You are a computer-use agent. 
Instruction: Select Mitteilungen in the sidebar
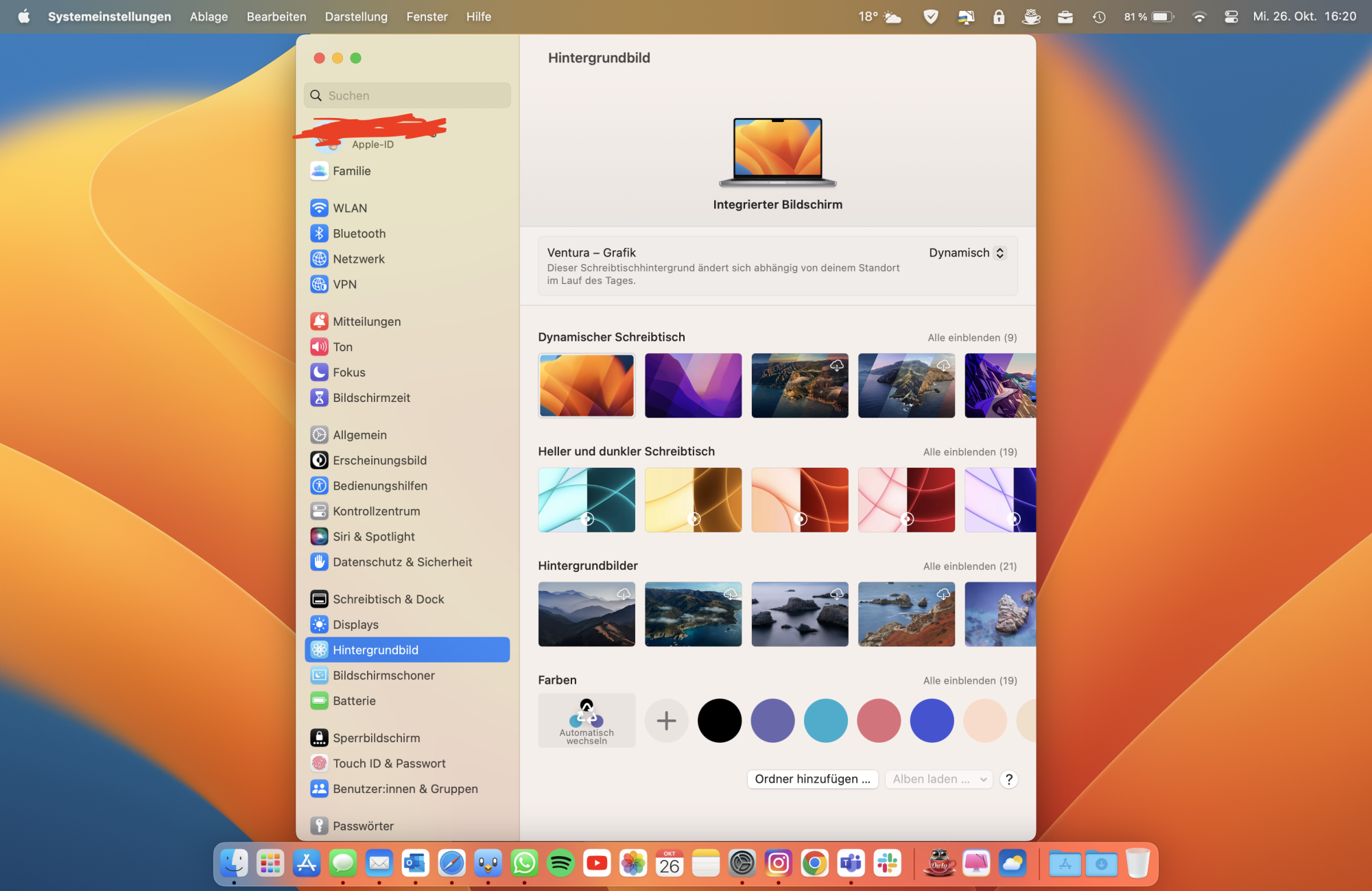pos(366,321)
